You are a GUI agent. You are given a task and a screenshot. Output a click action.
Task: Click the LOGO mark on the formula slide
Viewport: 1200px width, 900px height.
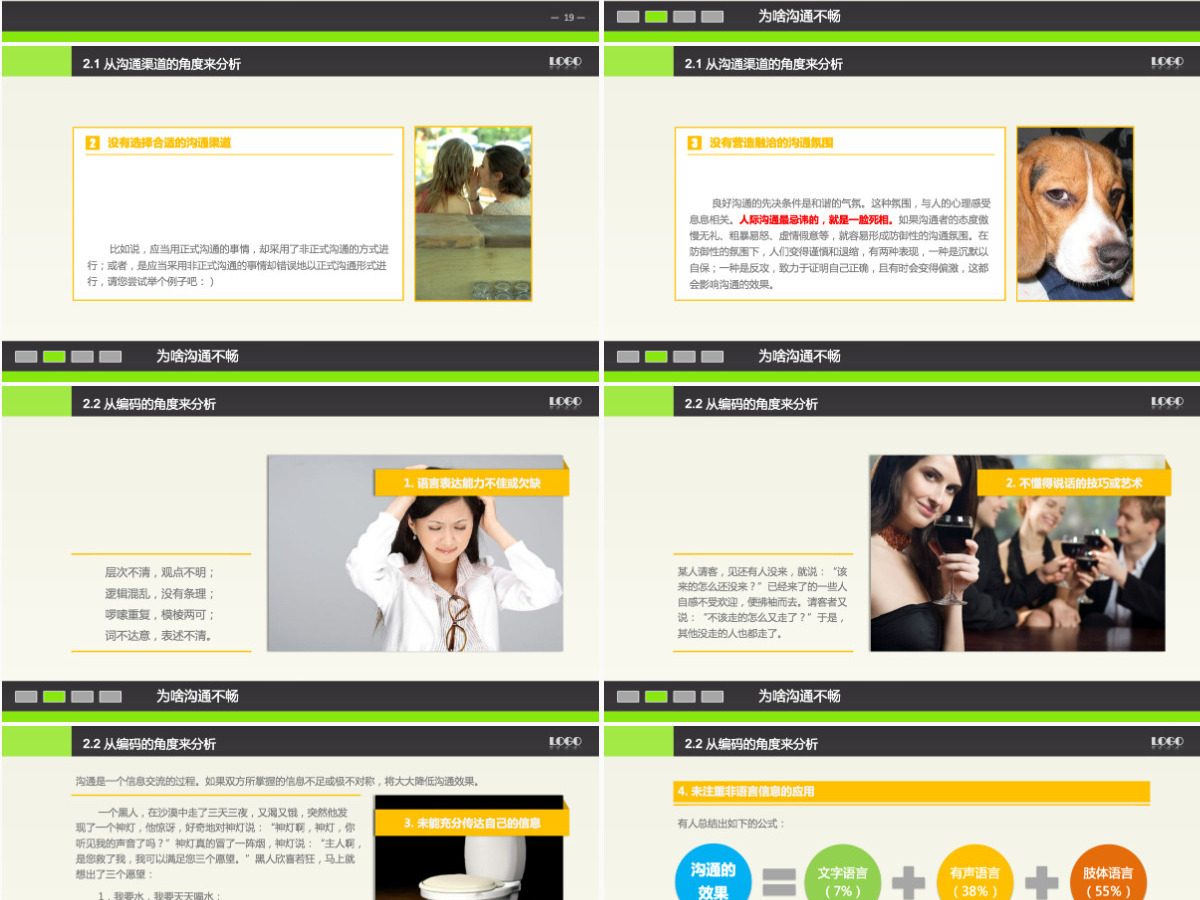coord(1167,742)
